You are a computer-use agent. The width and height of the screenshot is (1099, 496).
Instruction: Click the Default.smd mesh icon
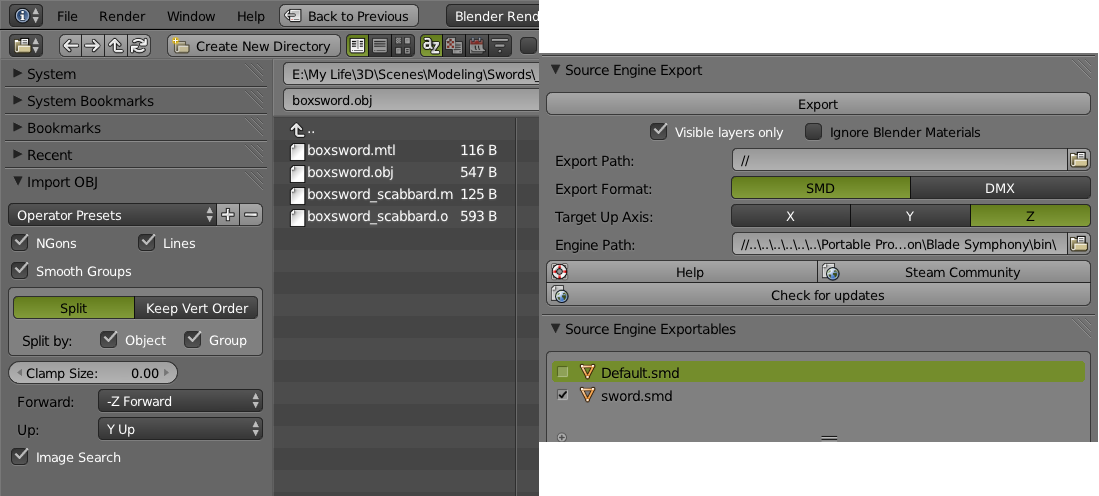point(587,373)
